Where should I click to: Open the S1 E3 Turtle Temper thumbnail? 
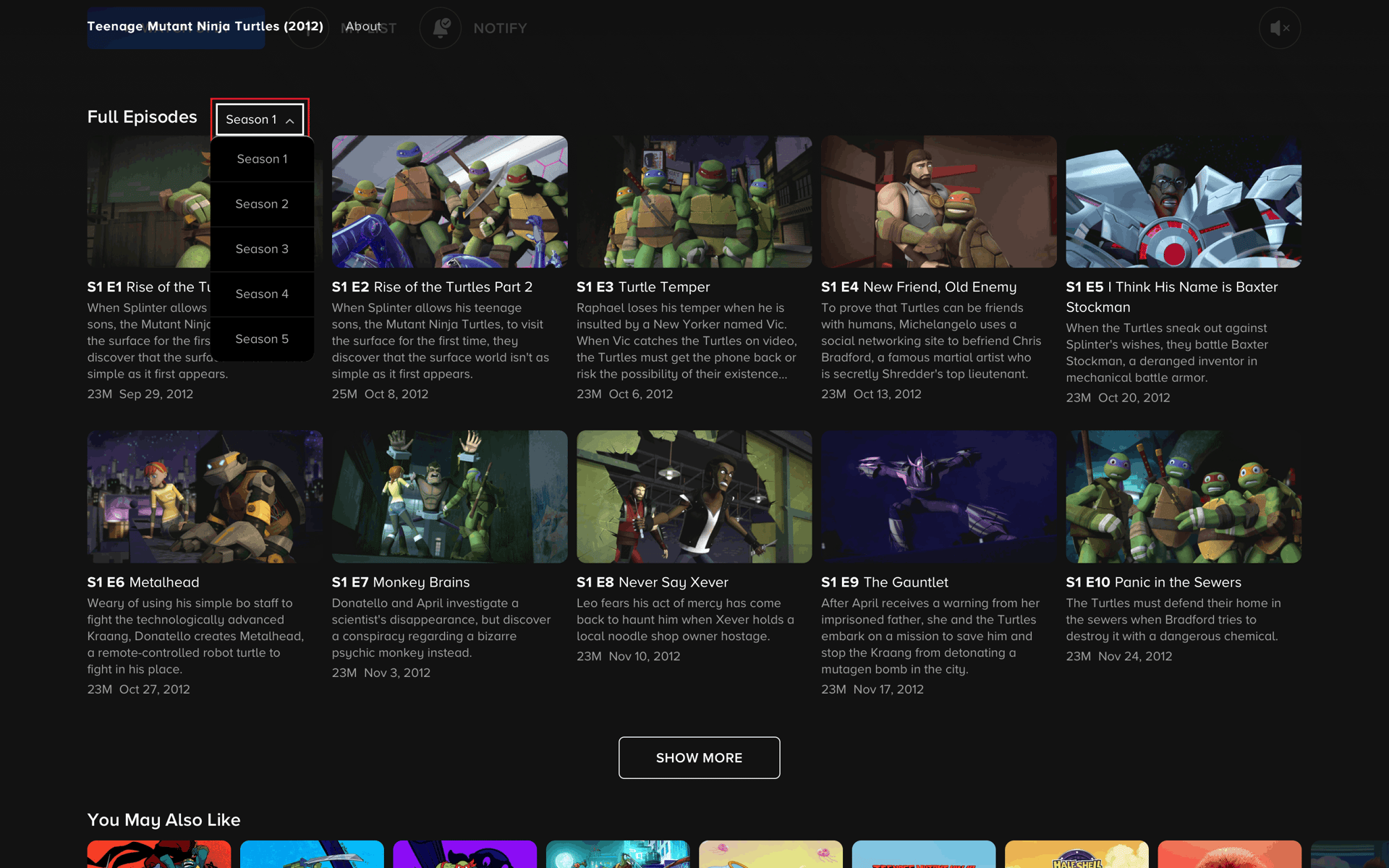point(694,201)
